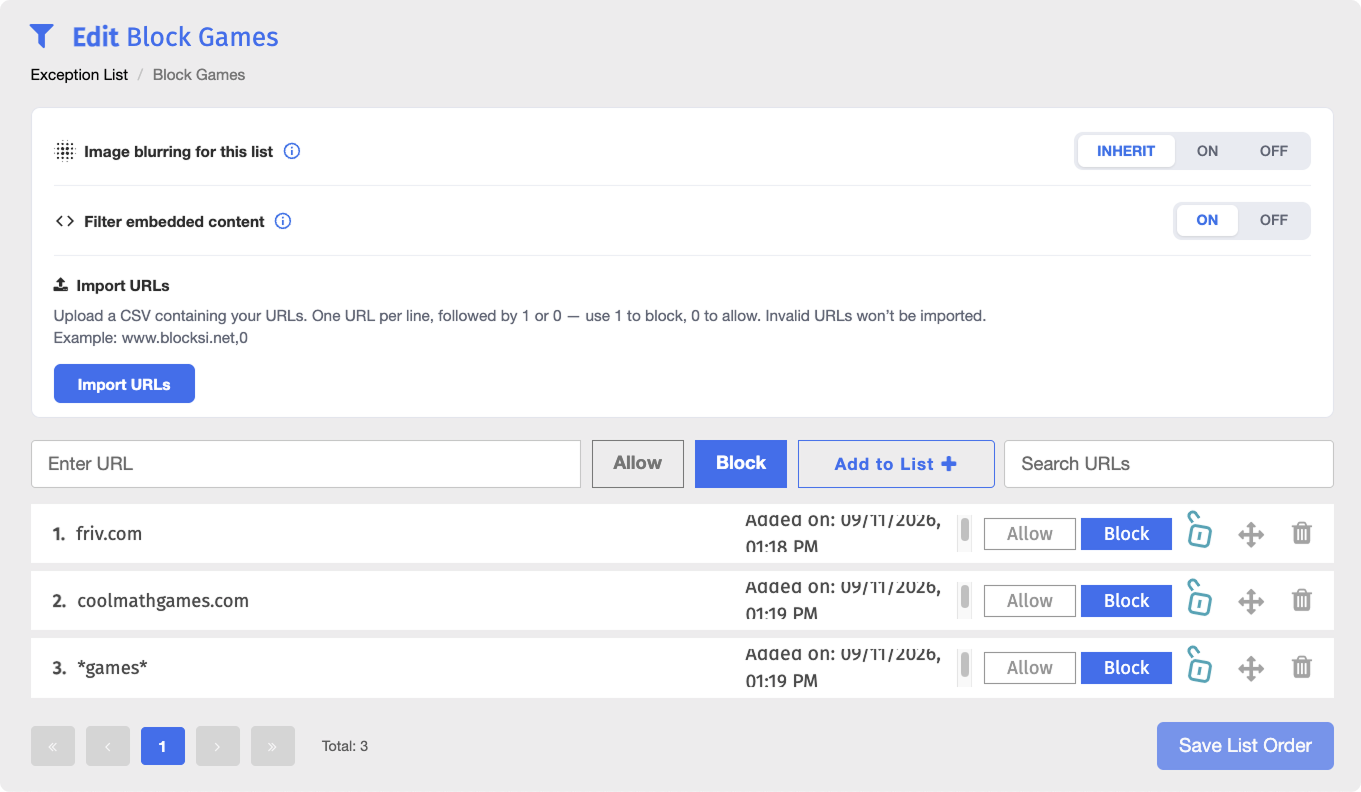Click the coolmathgames.com entry text
Viewport: 1361px width, 792px height.
tap(163, 601)
